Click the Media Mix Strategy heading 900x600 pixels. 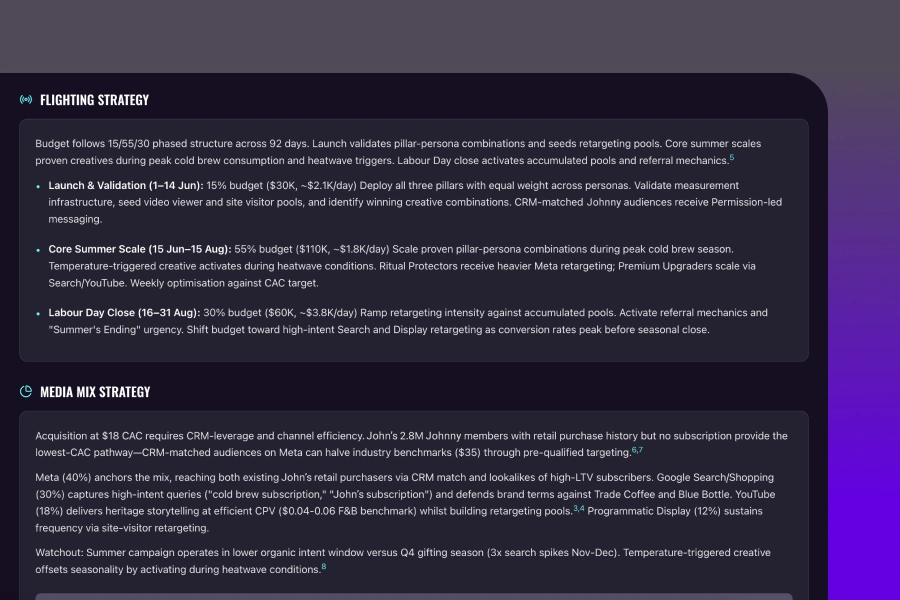tap(95, 392)
